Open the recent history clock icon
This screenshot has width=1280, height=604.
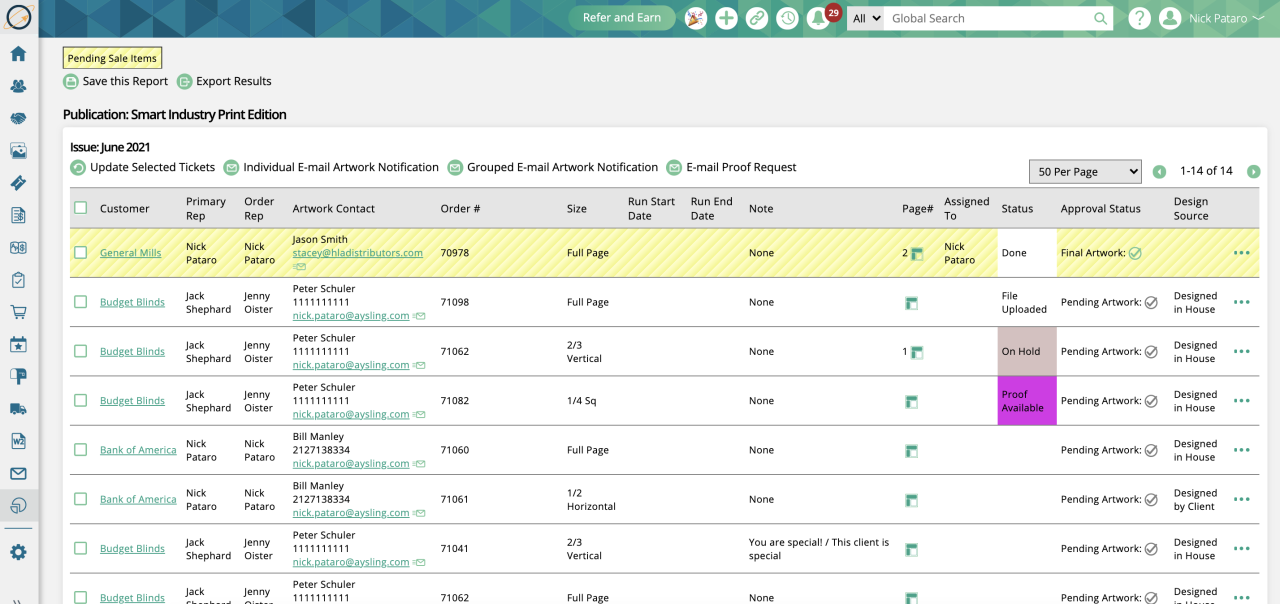click(787, 18)
